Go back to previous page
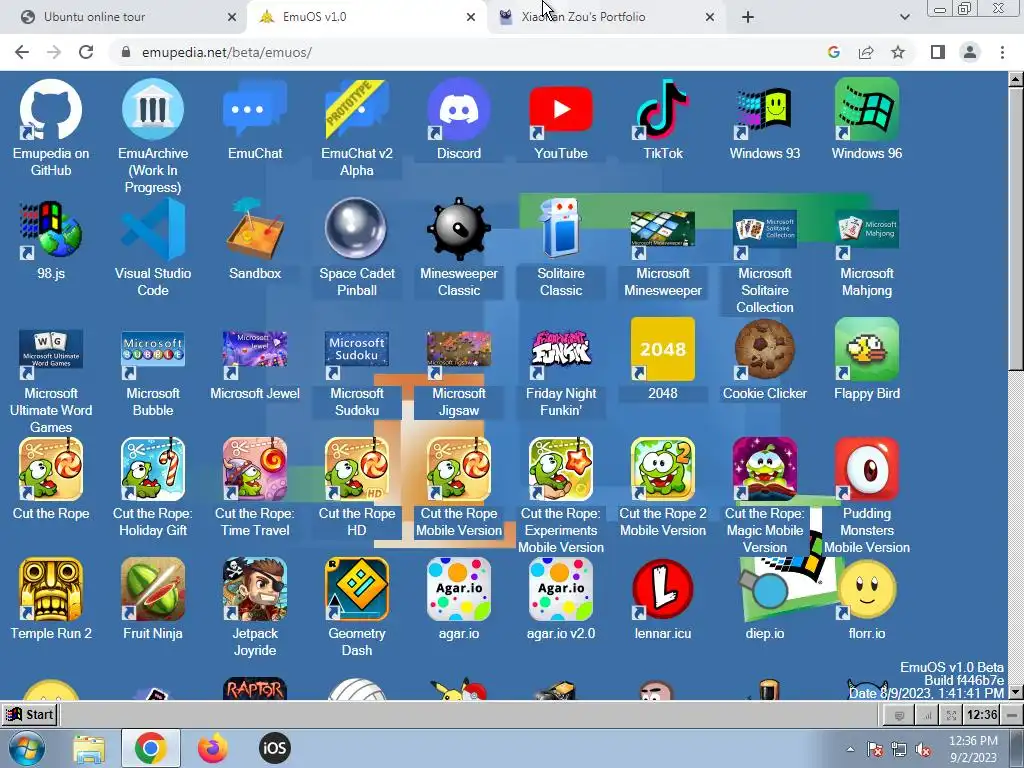This screenshot has width=1024, height=768. (x=22, y=52)
